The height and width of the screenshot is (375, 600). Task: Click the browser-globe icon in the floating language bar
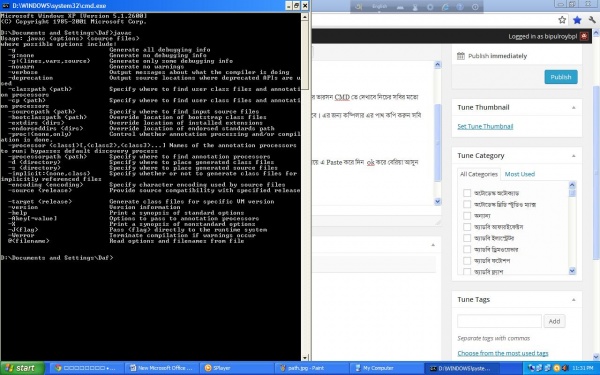tap(445, 7)
